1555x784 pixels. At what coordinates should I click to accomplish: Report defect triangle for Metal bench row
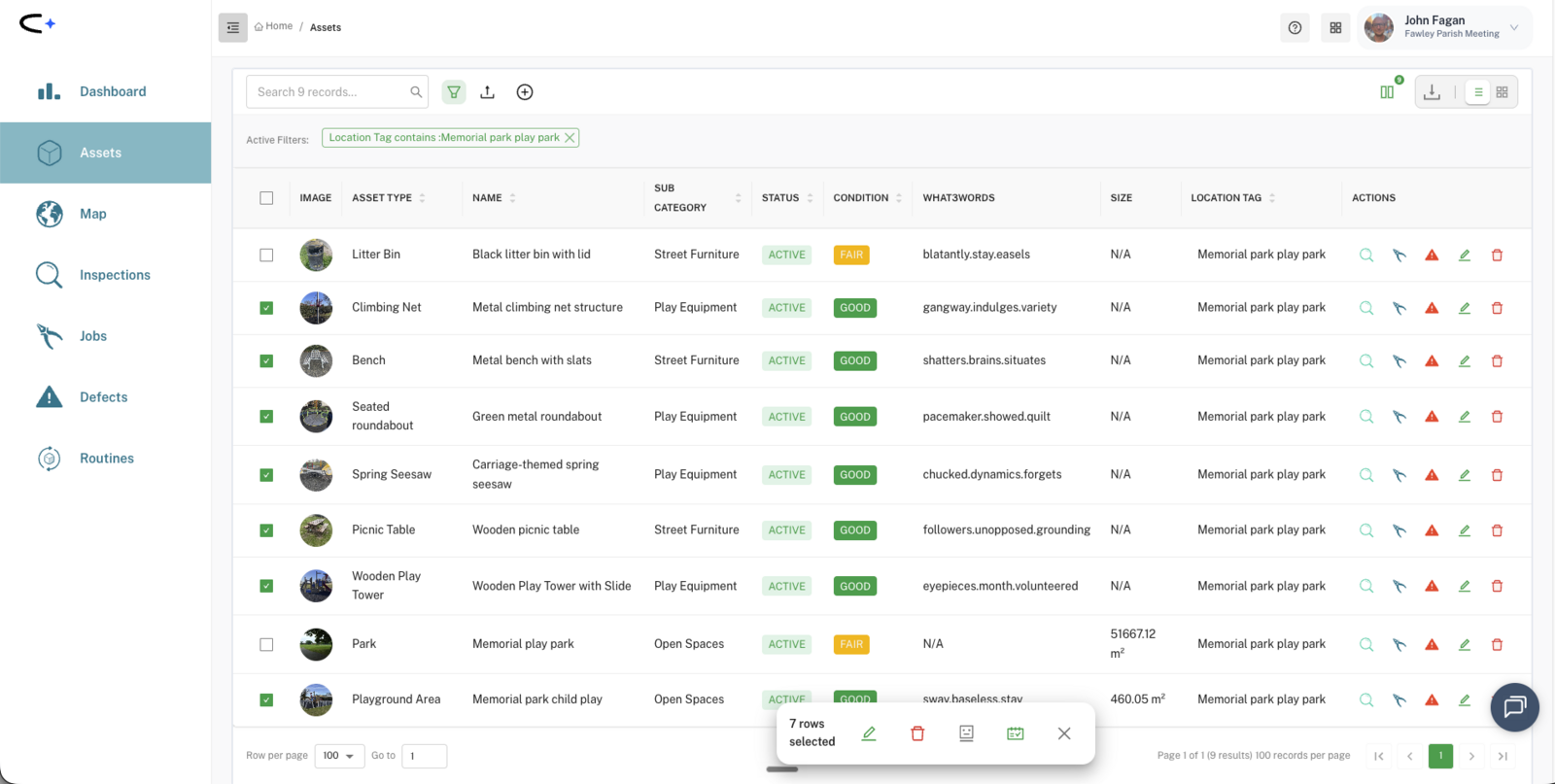point(1432,360)
